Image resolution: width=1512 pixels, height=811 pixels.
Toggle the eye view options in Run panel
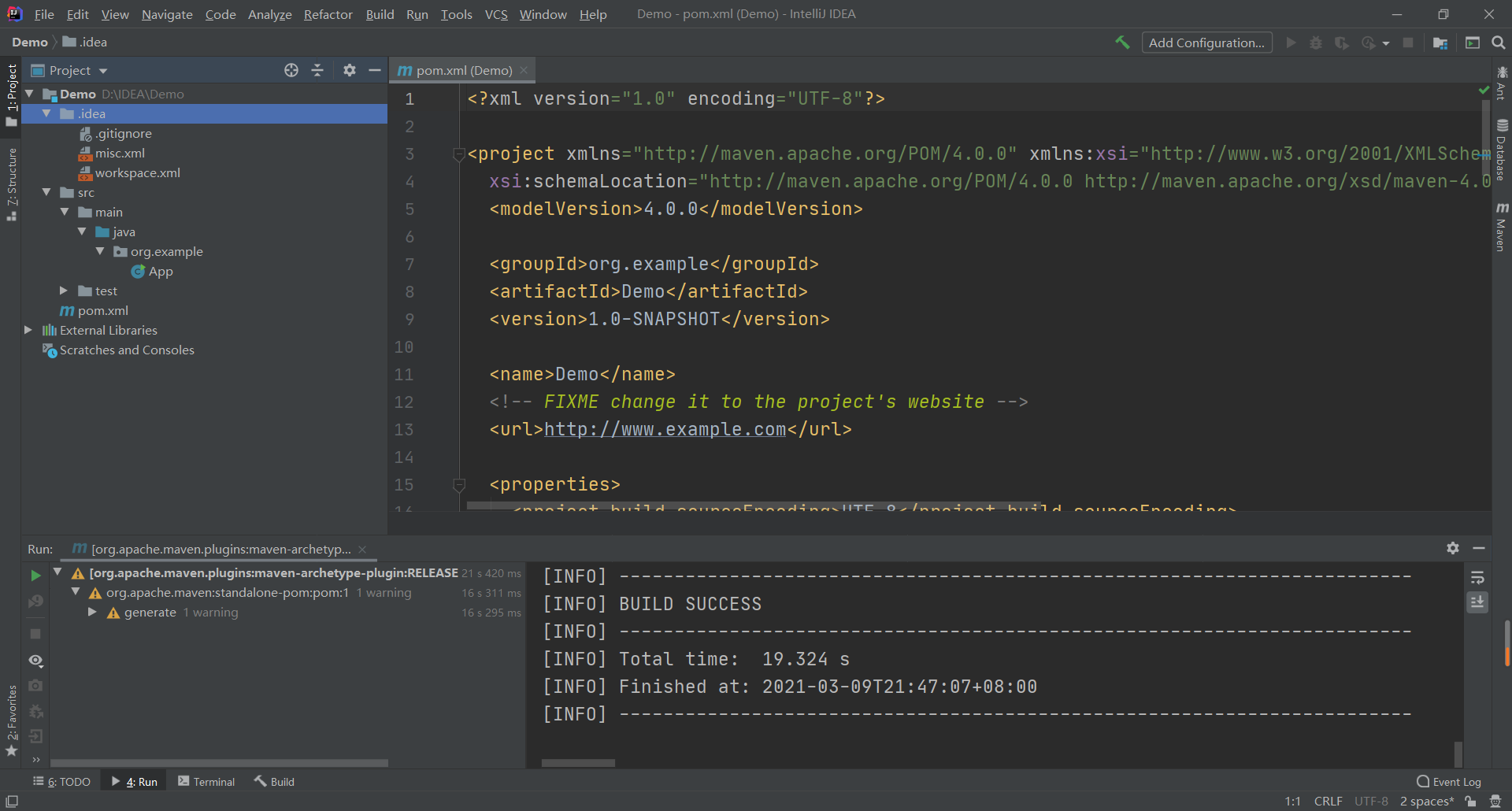pos(35,661)
